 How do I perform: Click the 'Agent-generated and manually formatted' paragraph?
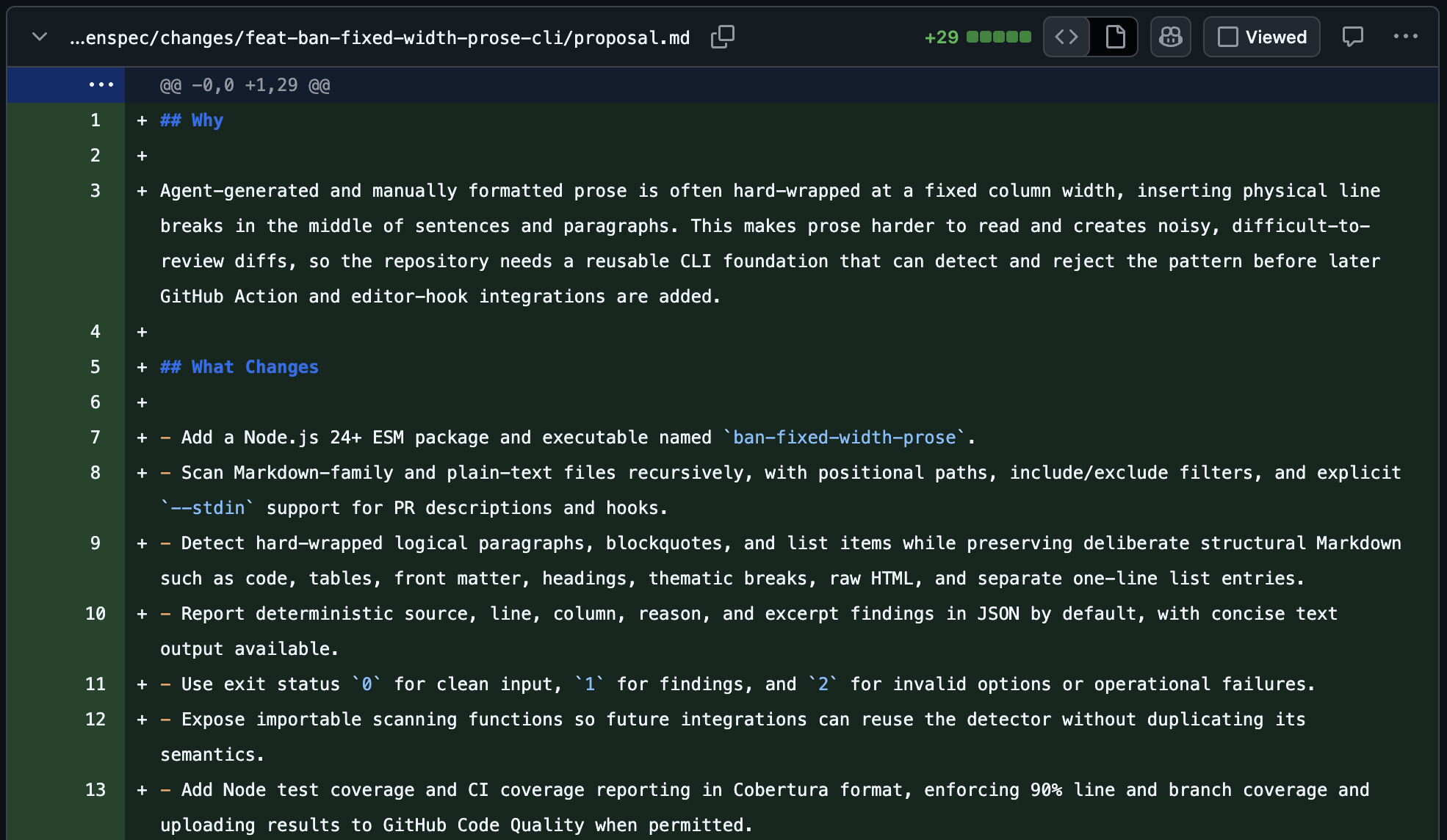click(771, 244)
